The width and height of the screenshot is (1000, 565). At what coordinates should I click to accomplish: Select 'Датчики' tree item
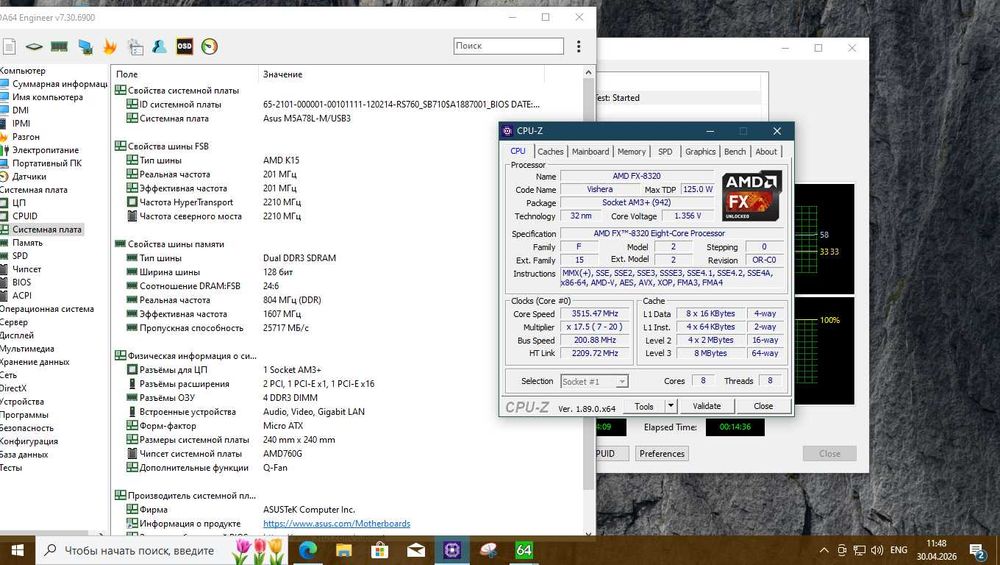tap(29, 177)
